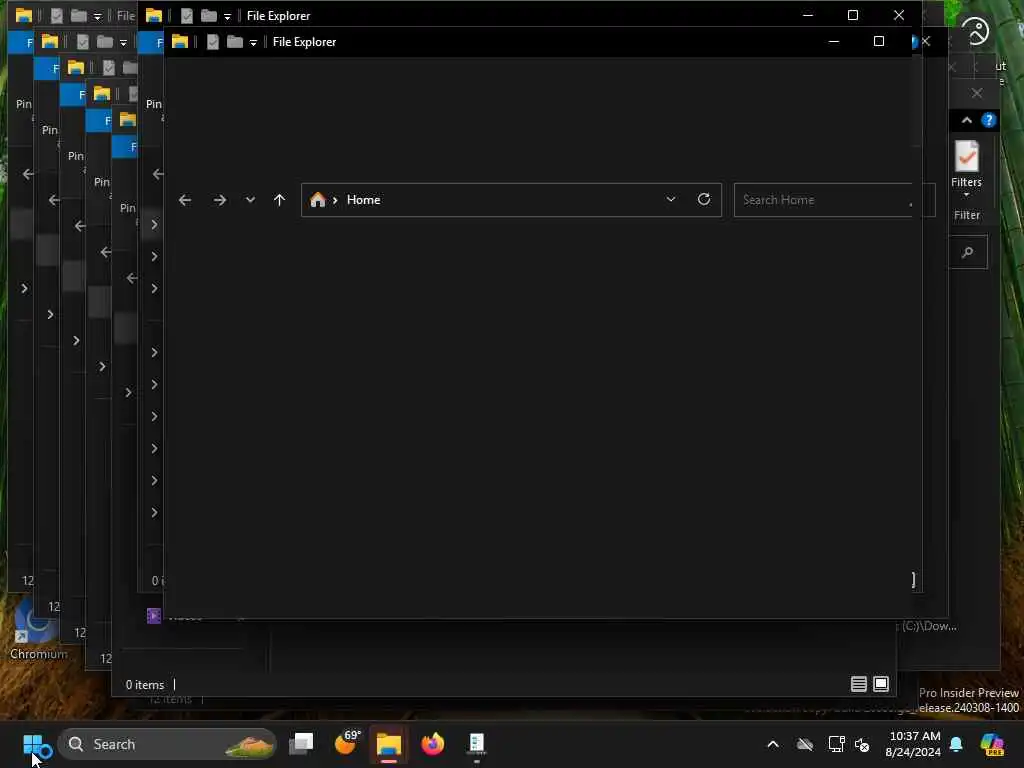The image size is (1024, 768).
Task: Create new folder via front window quick toolbar
Action: click(234, 42)
